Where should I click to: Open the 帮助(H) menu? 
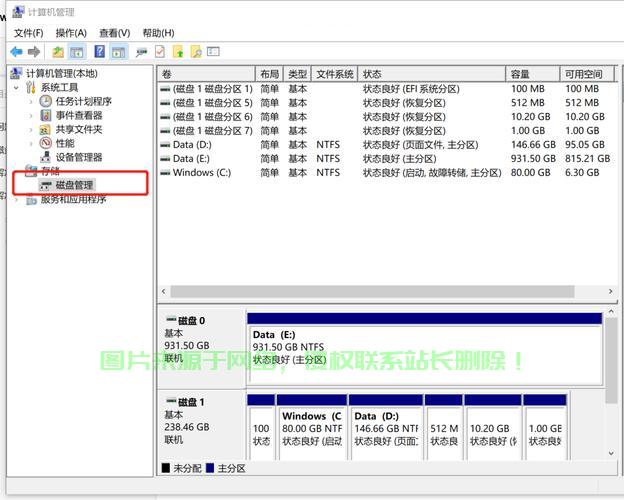(158, 33)
